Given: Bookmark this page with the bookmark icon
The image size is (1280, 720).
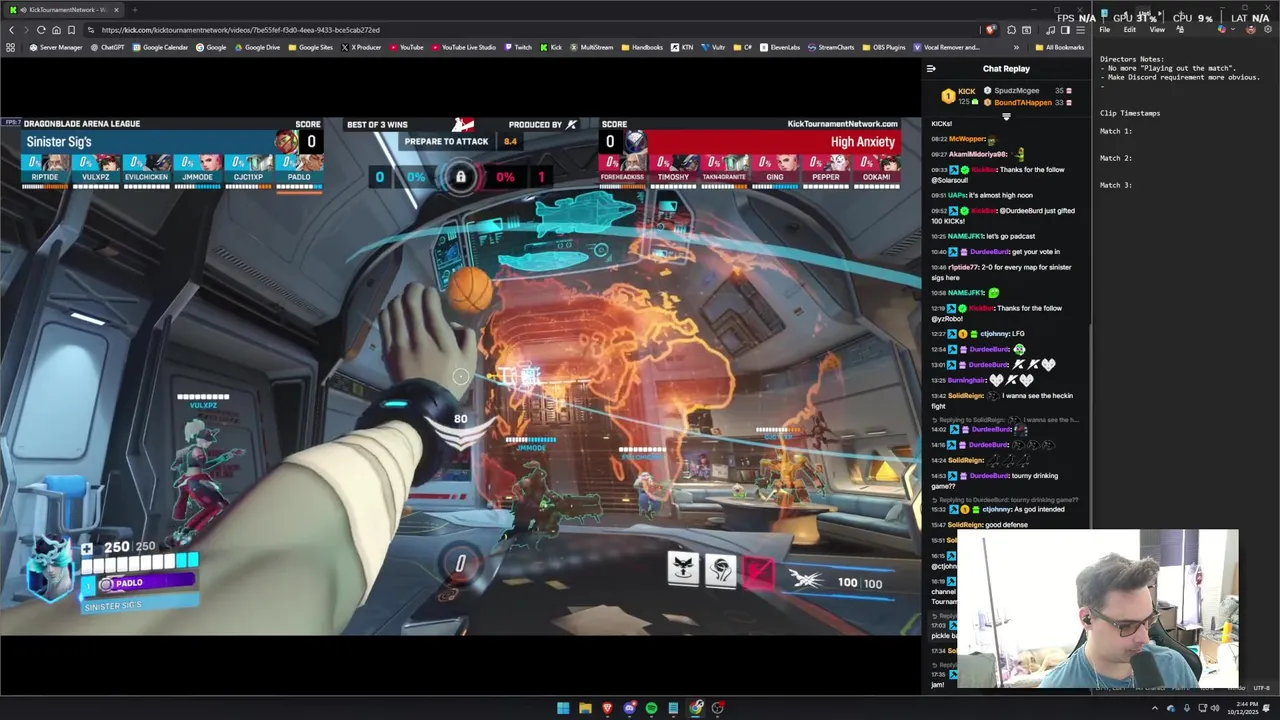Looking at the screenshot, I should (71, 30).
